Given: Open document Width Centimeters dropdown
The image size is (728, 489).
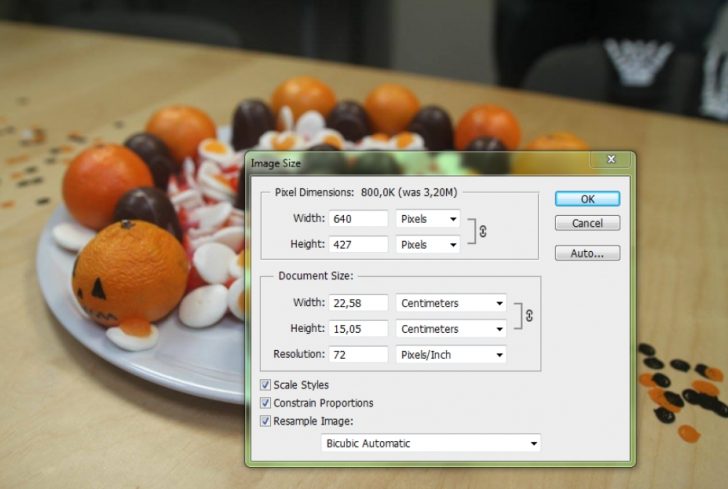Looking at the screenshot, I should 451,303.
